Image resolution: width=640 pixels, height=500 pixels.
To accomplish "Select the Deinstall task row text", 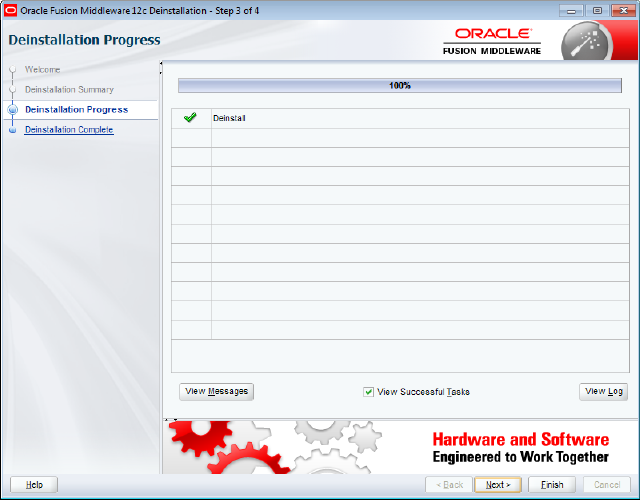I will point(229,118).
